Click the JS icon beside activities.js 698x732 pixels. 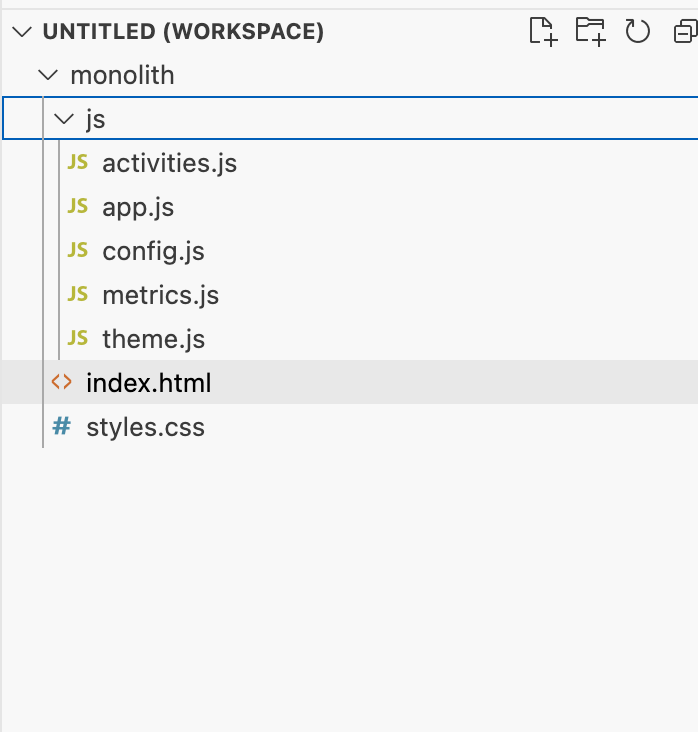(x=78, y=162)
